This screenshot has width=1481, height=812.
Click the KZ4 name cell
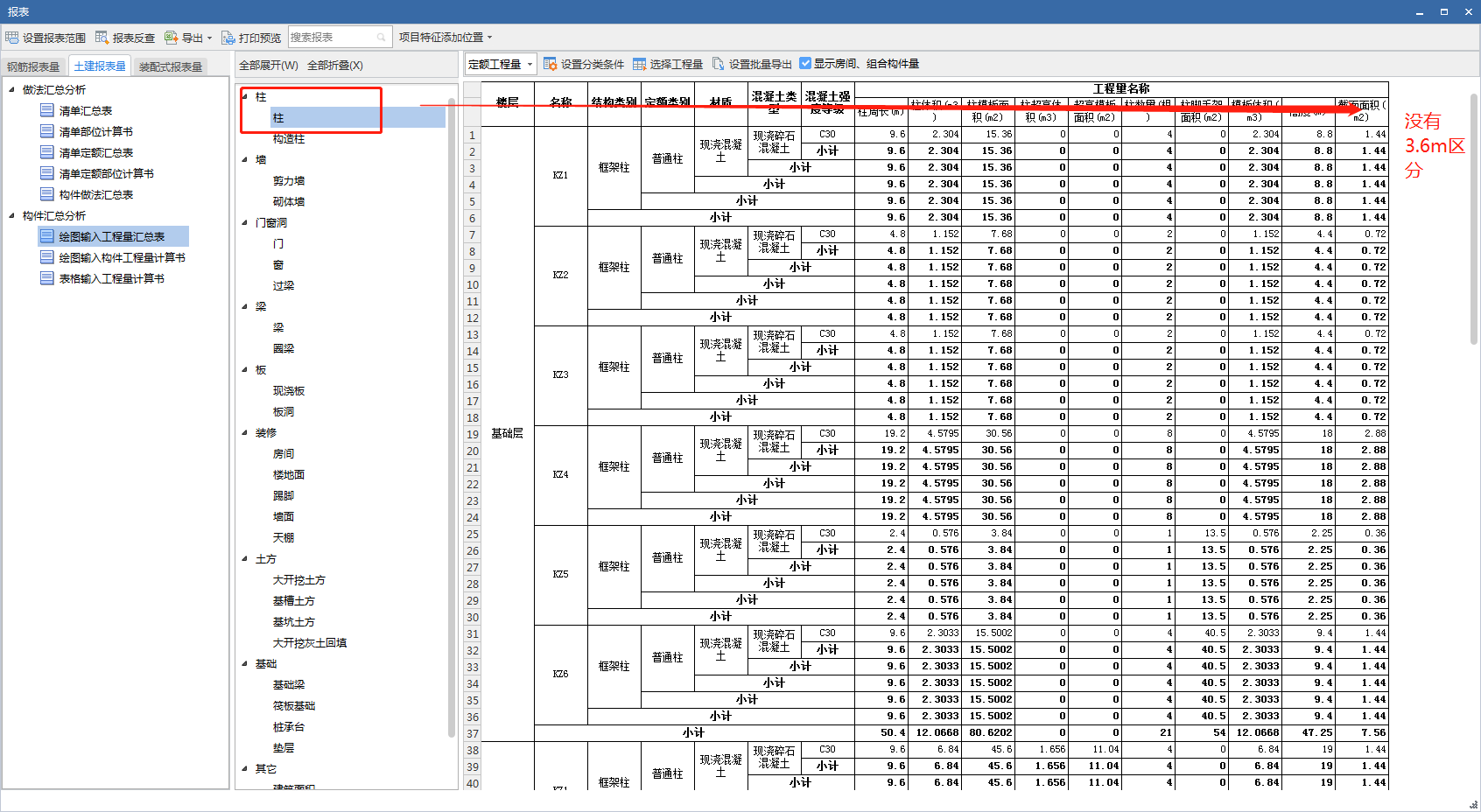560,475
